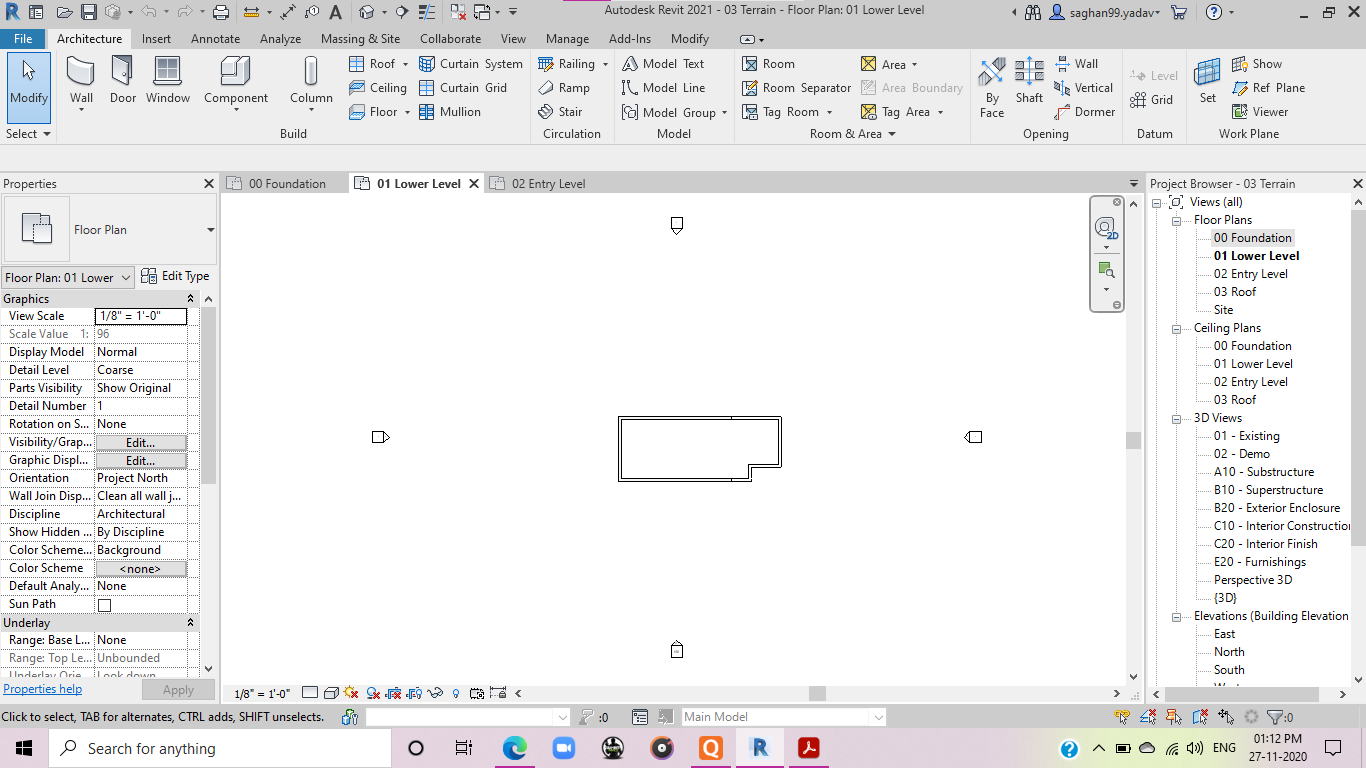Select the Column tool
Image resolution: width=1366 pixels, height=768 pixels.
tap(311, 82)
